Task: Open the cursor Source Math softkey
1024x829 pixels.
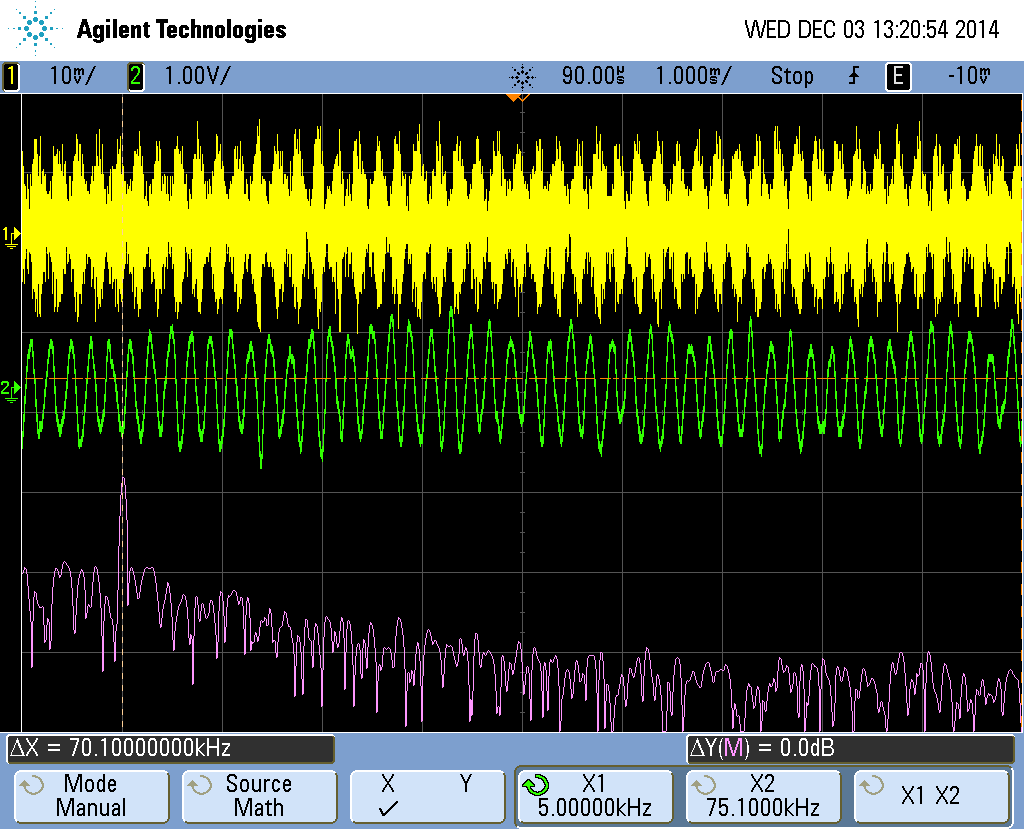Action: tap(258, 796)
